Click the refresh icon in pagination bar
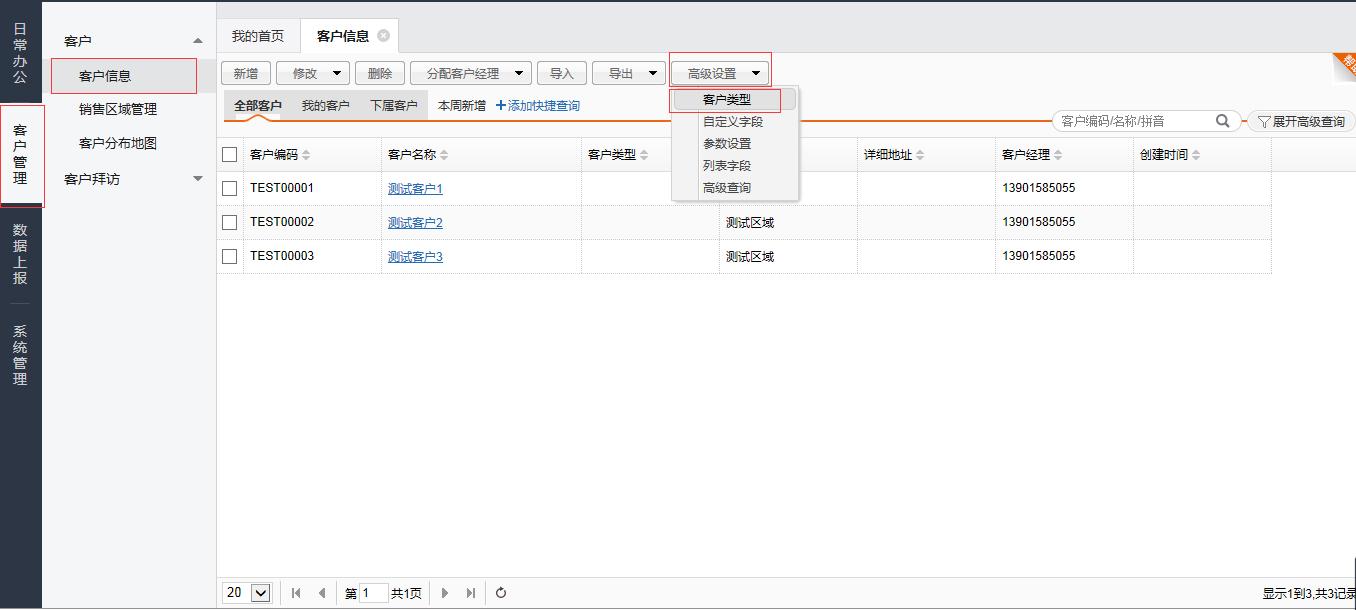Screen dimensions: 1356x610 click(501, 593)
